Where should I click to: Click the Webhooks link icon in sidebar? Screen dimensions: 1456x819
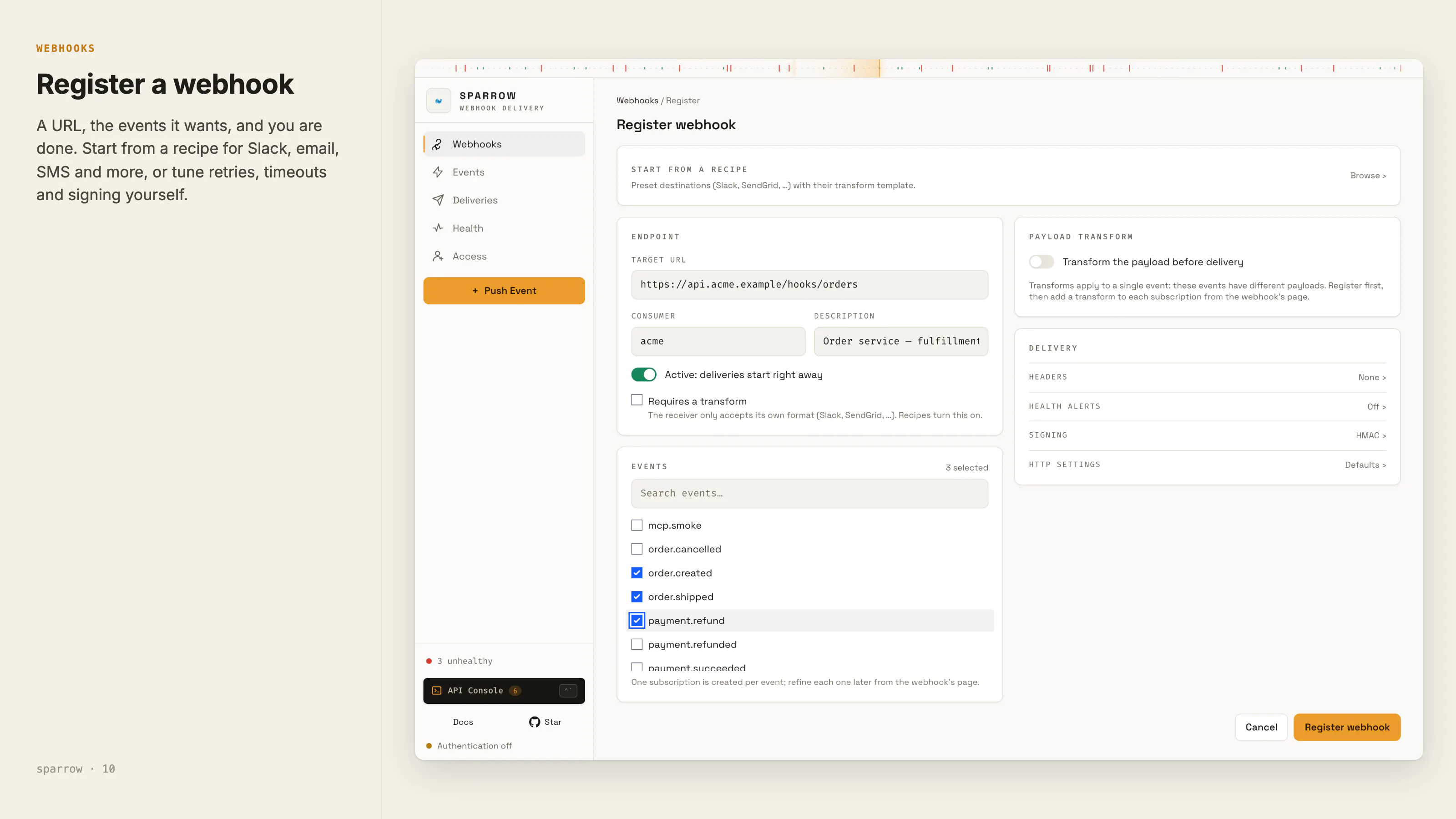(x=437, y=144)
